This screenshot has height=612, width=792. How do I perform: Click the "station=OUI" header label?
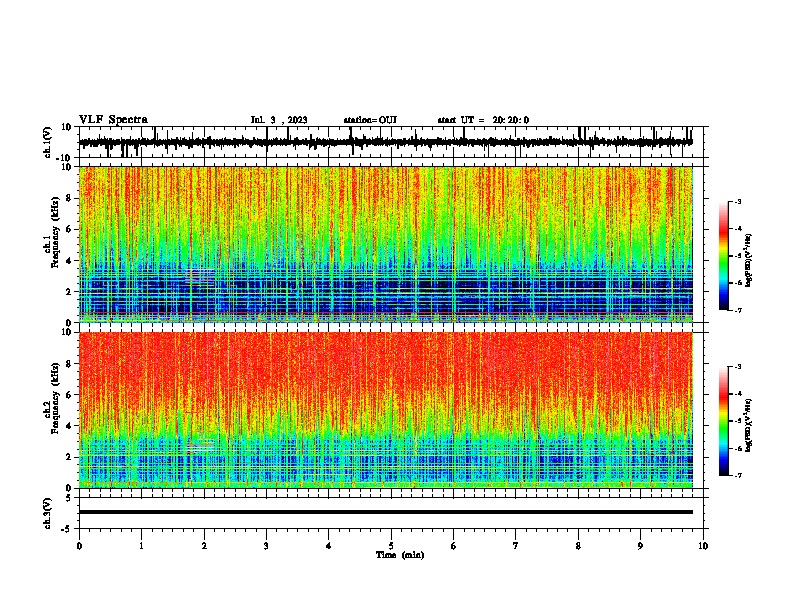[x=370, y=120]
